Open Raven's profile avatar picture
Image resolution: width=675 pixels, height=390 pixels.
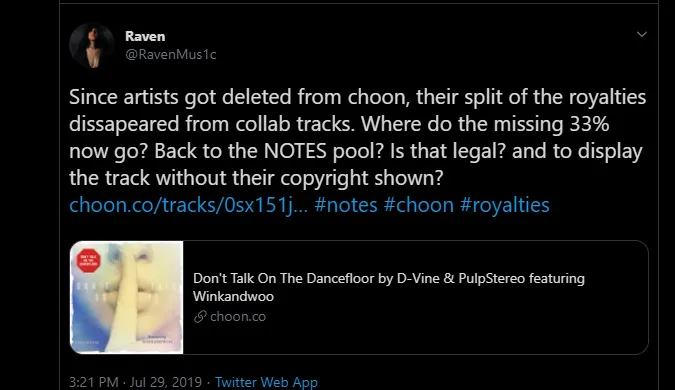pos(92,46)
